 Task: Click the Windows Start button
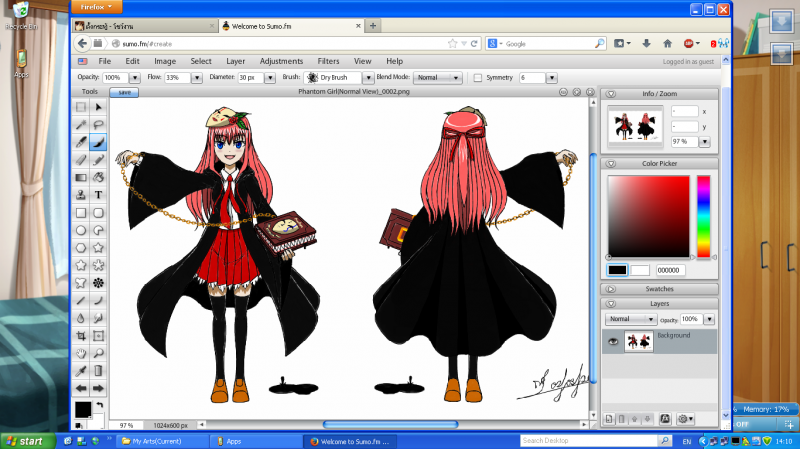click(x=27, y=440)
